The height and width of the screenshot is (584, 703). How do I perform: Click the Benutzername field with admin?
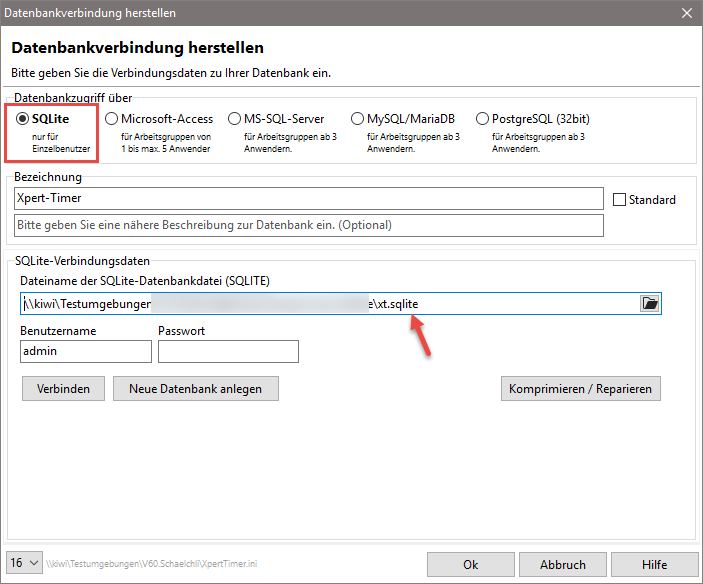(85, 351)
